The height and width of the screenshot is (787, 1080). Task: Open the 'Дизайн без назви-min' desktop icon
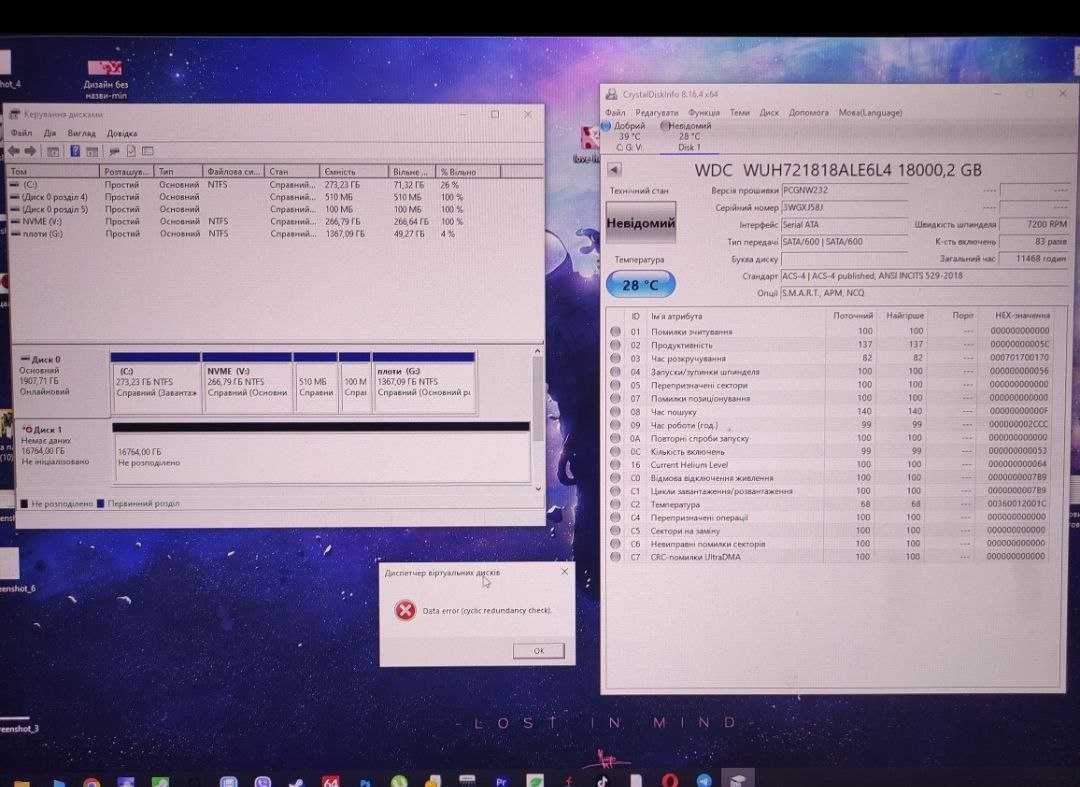(105, 79)
